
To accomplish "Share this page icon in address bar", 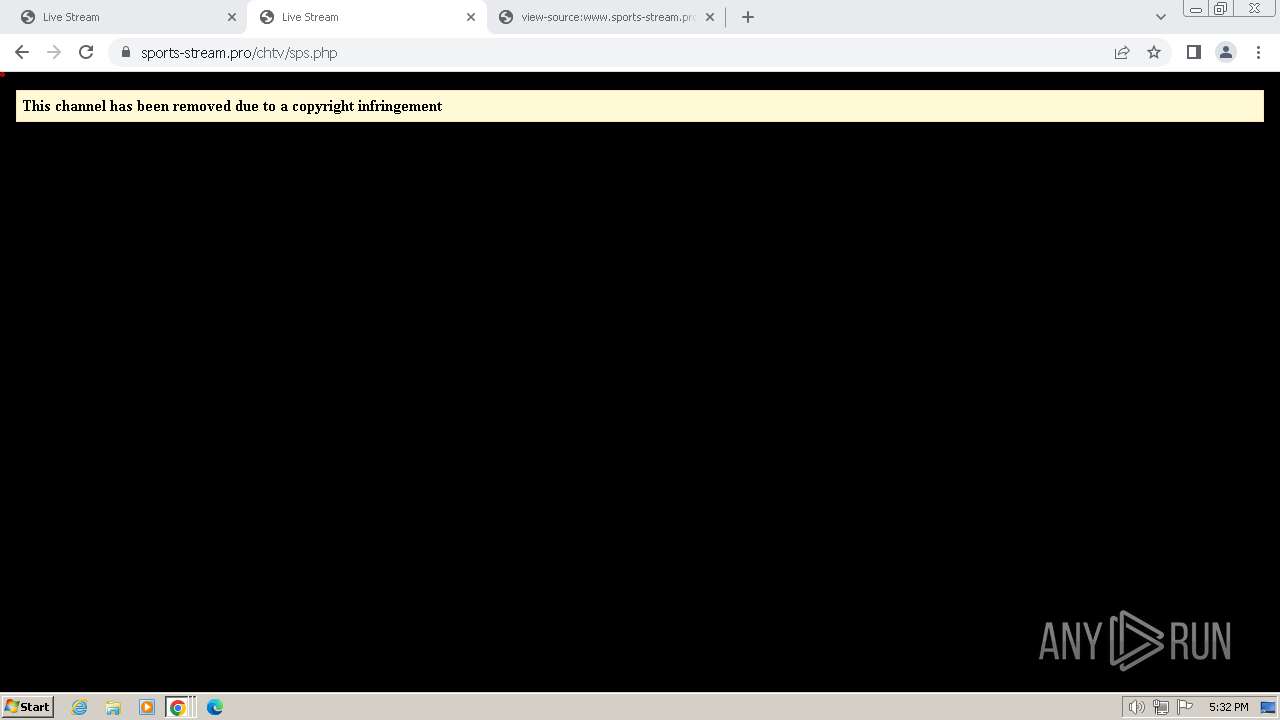I will pyautogui.click(x=1122, y=52).
